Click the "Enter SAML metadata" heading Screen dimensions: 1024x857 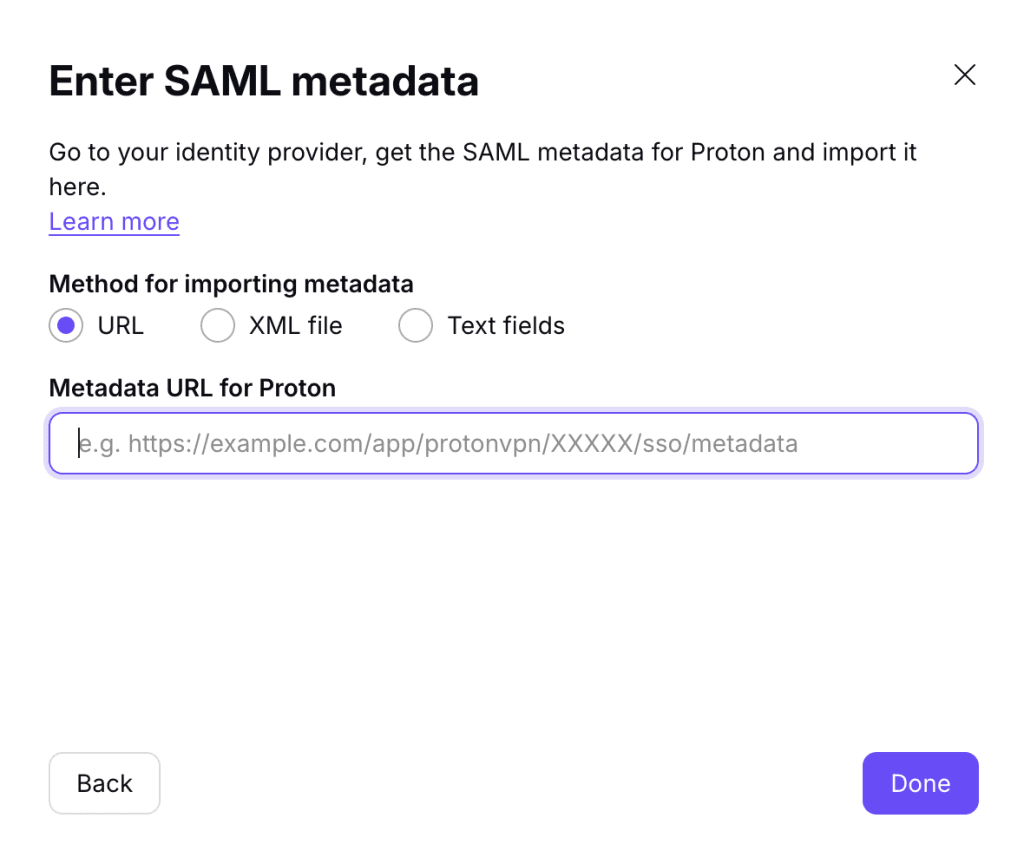pos(264,81)
